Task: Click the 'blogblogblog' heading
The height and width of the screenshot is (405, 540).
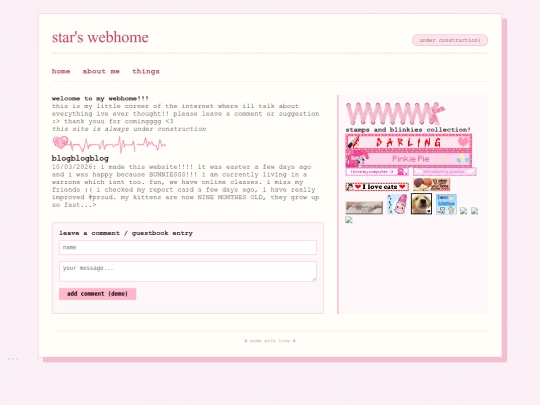Action: coord(80,158)
